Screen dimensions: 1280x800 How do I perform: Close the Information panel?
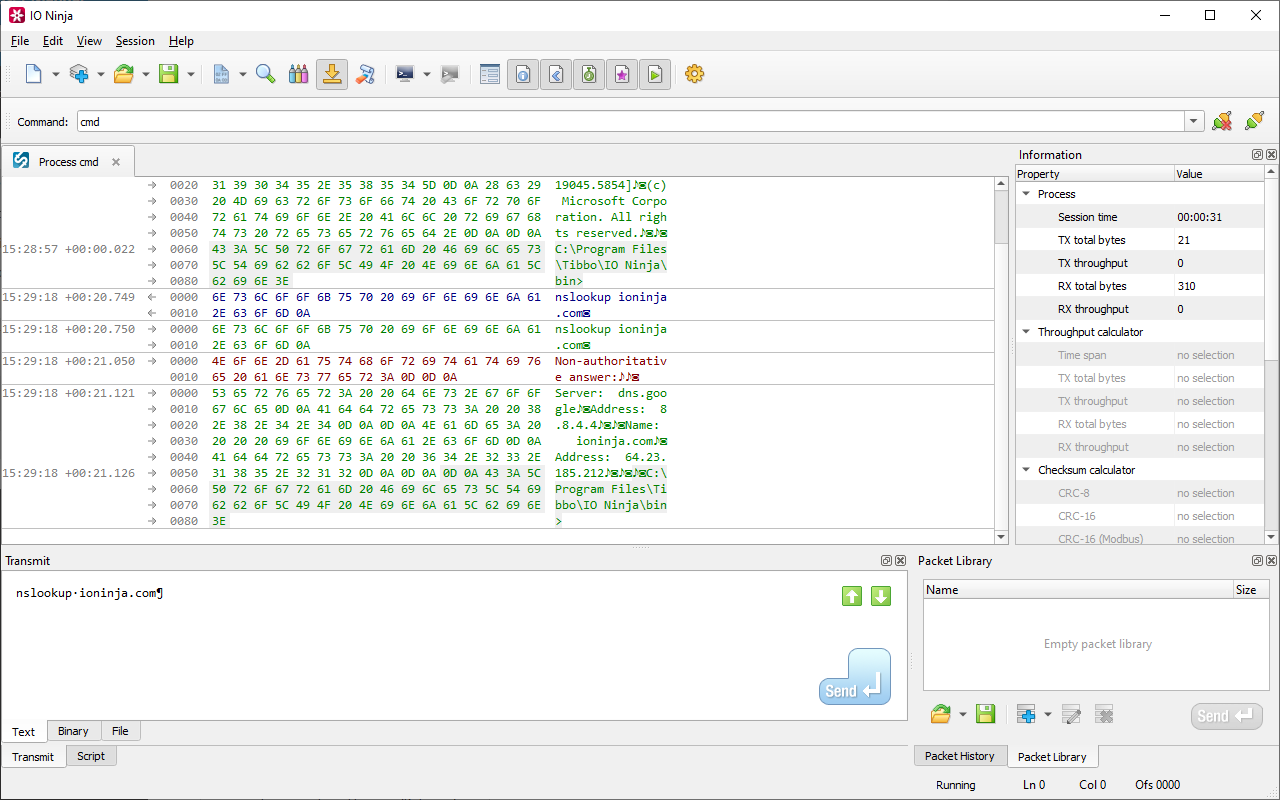click(1272, 155)
